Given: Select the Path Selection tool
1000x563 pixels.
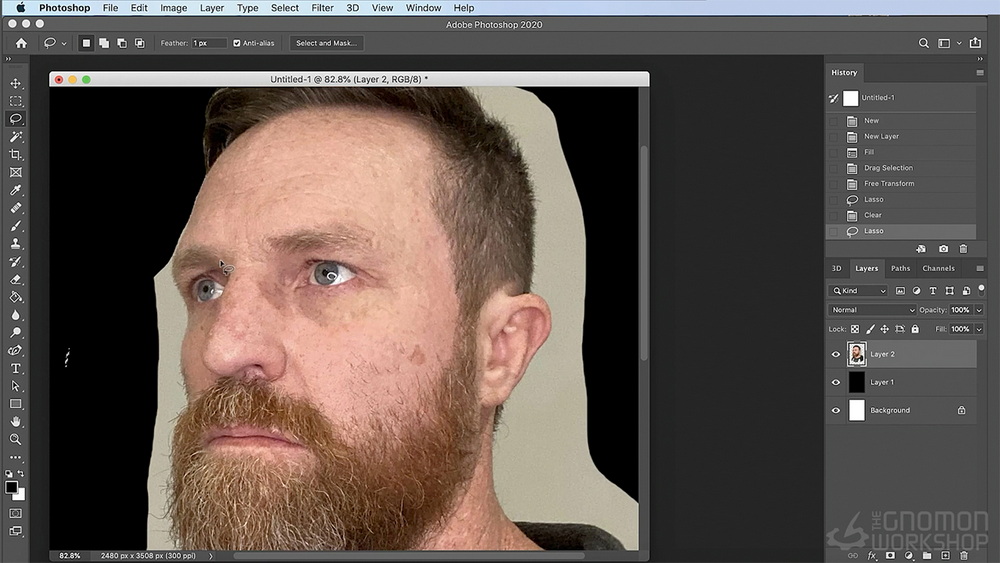Looking at the screenshot, I should pos(15,386).
